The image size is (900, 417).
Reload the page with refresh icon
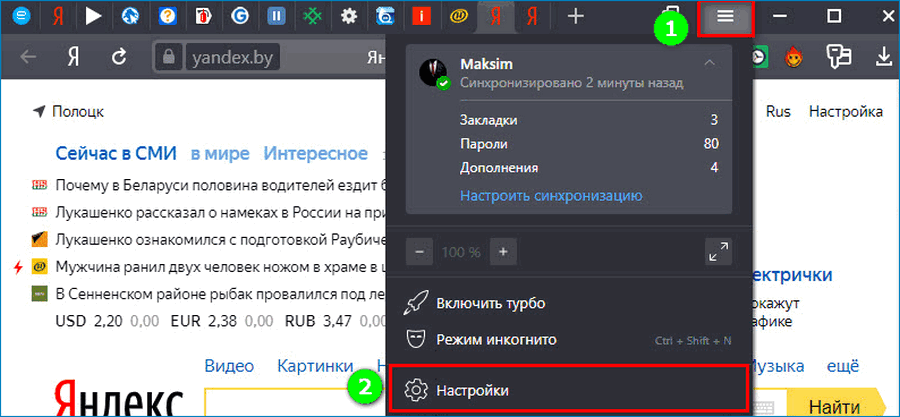click(119, 56)
